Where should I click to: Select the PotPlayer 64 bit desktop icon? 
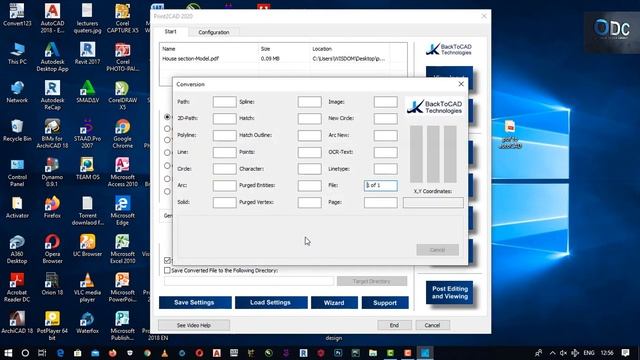[x=52, y=325]
